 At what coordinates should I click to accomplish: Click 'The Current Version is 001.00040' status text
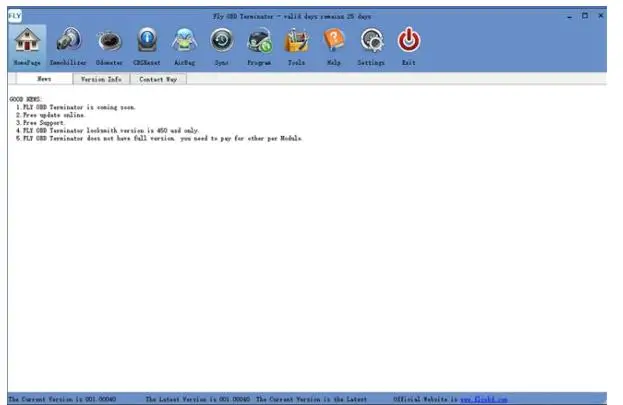click(62, 399)
